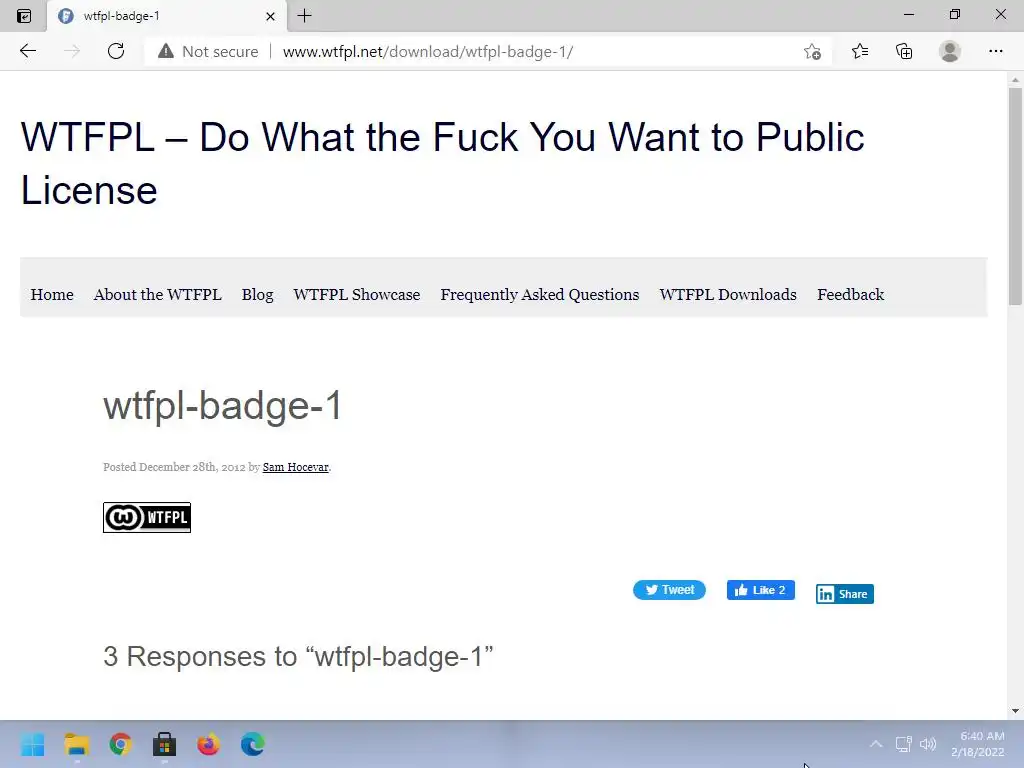Refresh the page with the reload icon
1024x768 pixels.
coord(116,51)
